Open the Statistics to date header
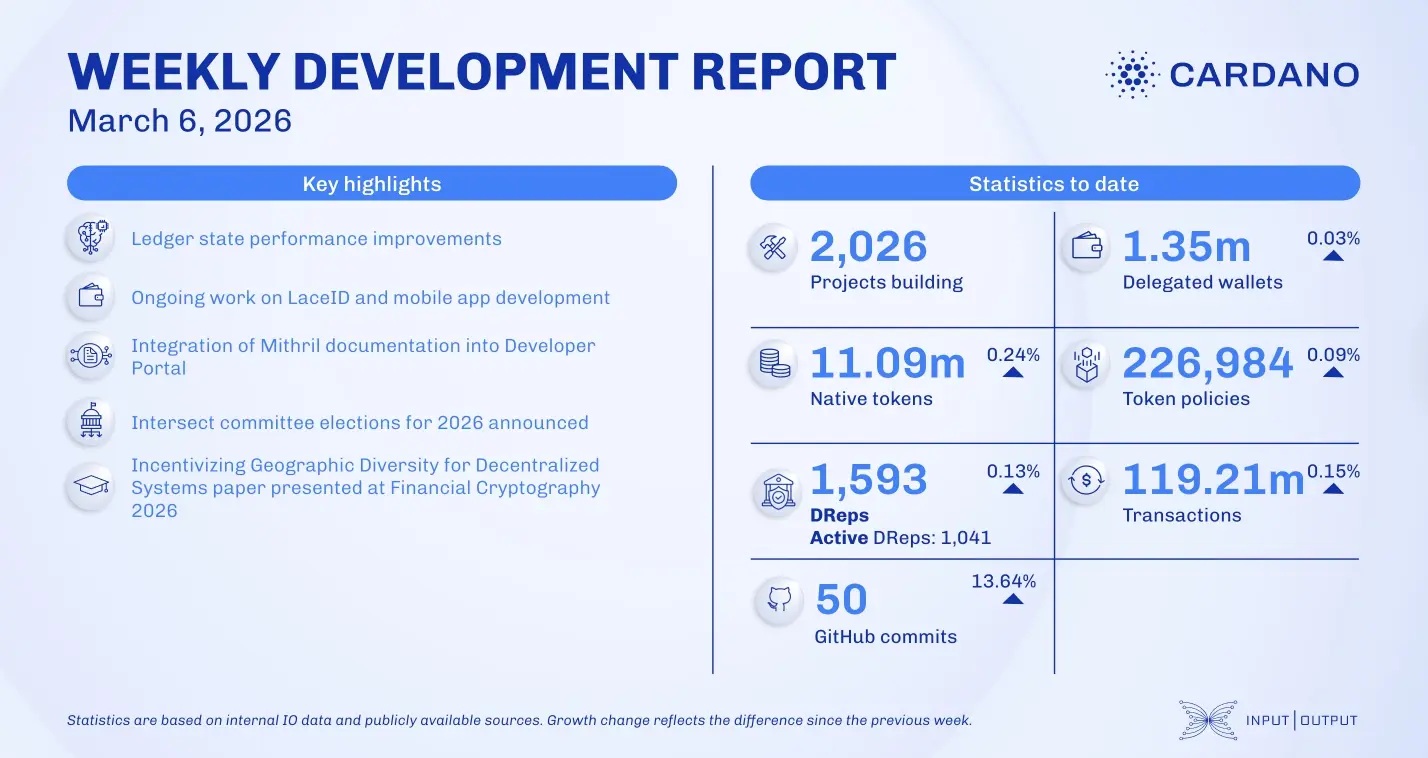 point(1054,183)
